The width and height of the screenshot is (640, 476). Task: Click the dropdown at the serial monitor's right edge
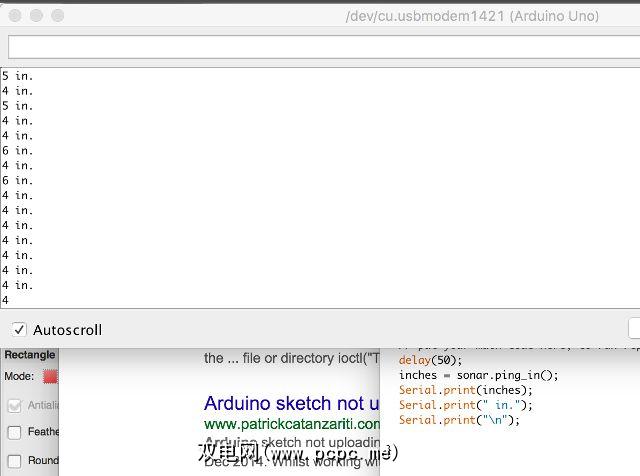tap(634, 329)
